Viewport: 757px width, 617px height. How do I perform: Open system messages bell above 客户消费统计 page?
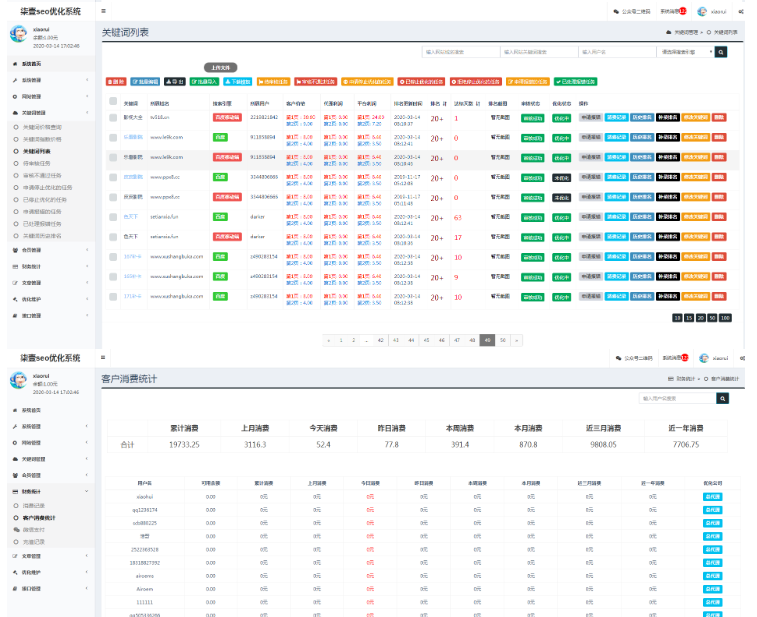pos(673,357)
